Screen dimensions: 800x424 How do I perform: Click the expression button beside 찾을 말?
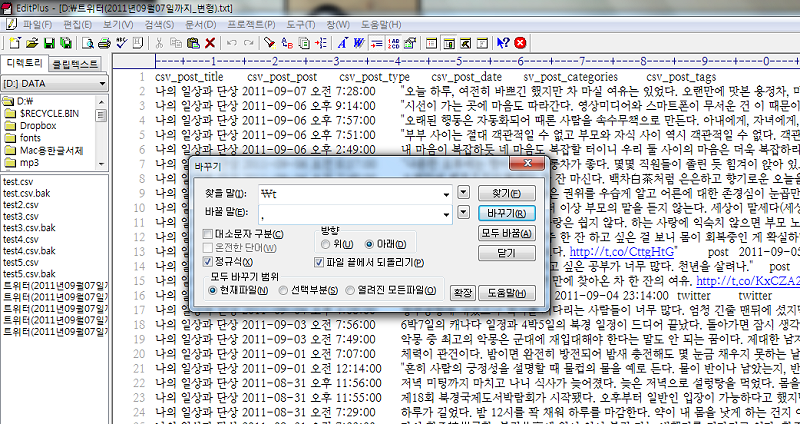[463, 193]
